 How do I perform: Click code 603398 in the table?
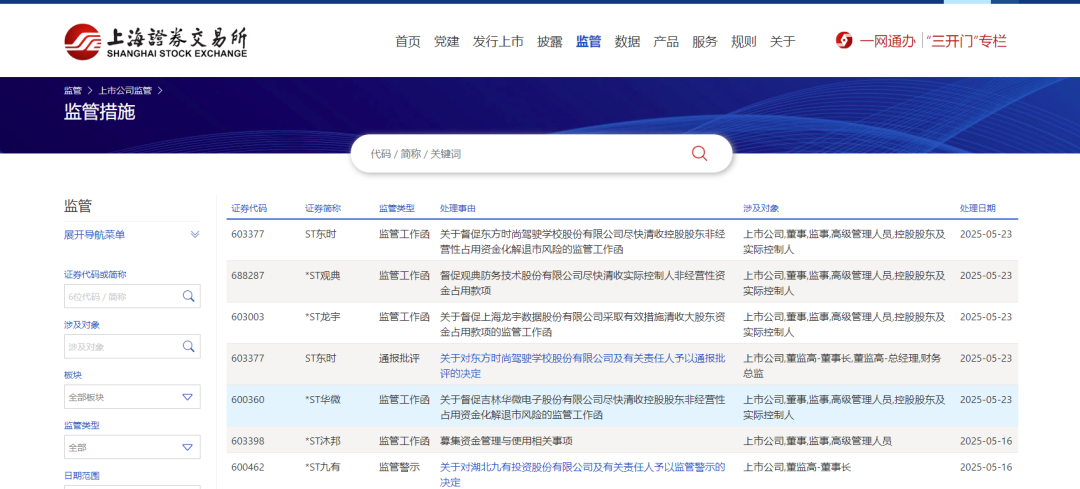(x=247, y=441)
